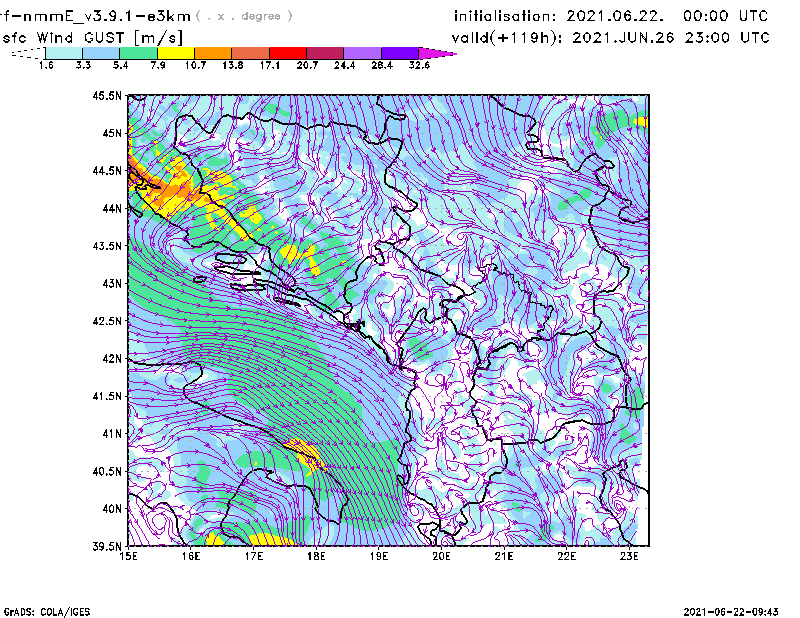Screen dimensions: 800x618
Task: Click the legend value 24.4
Action: pos(344,65)
